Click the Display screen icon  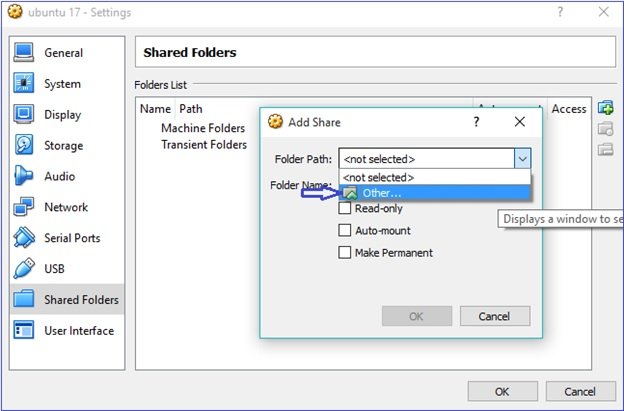23,114
